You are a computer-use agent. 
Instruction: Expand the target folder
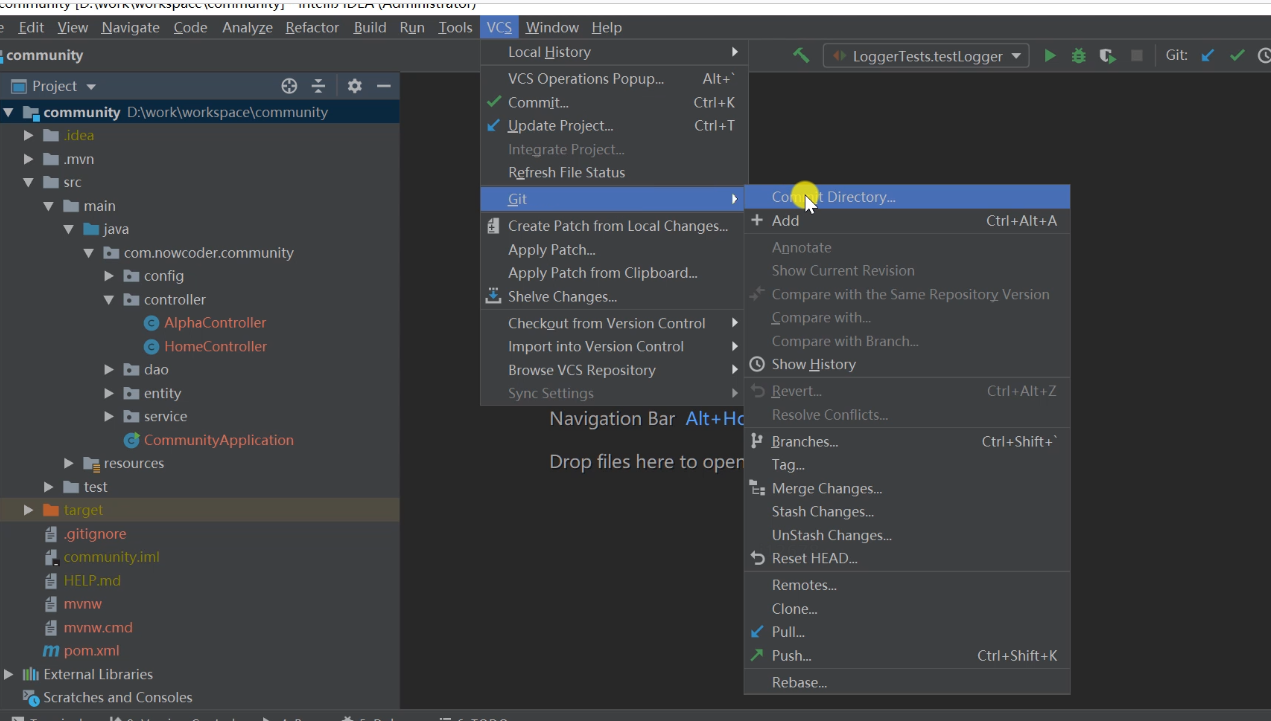[x=29, y=510]
